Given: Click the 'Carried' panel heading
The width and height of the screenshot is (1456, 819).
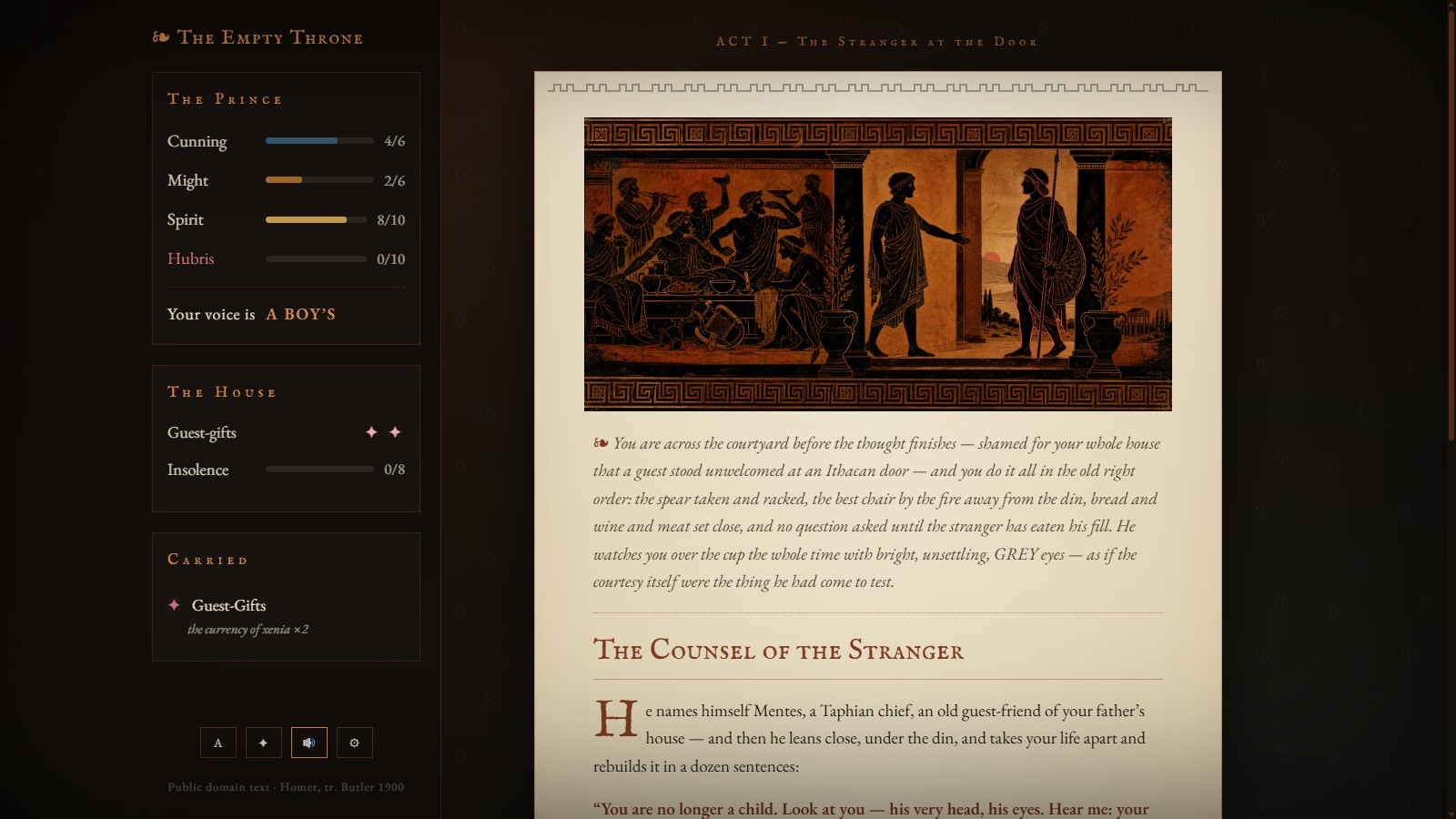Looking at the screenshot, I should click(x=207, y=560).
